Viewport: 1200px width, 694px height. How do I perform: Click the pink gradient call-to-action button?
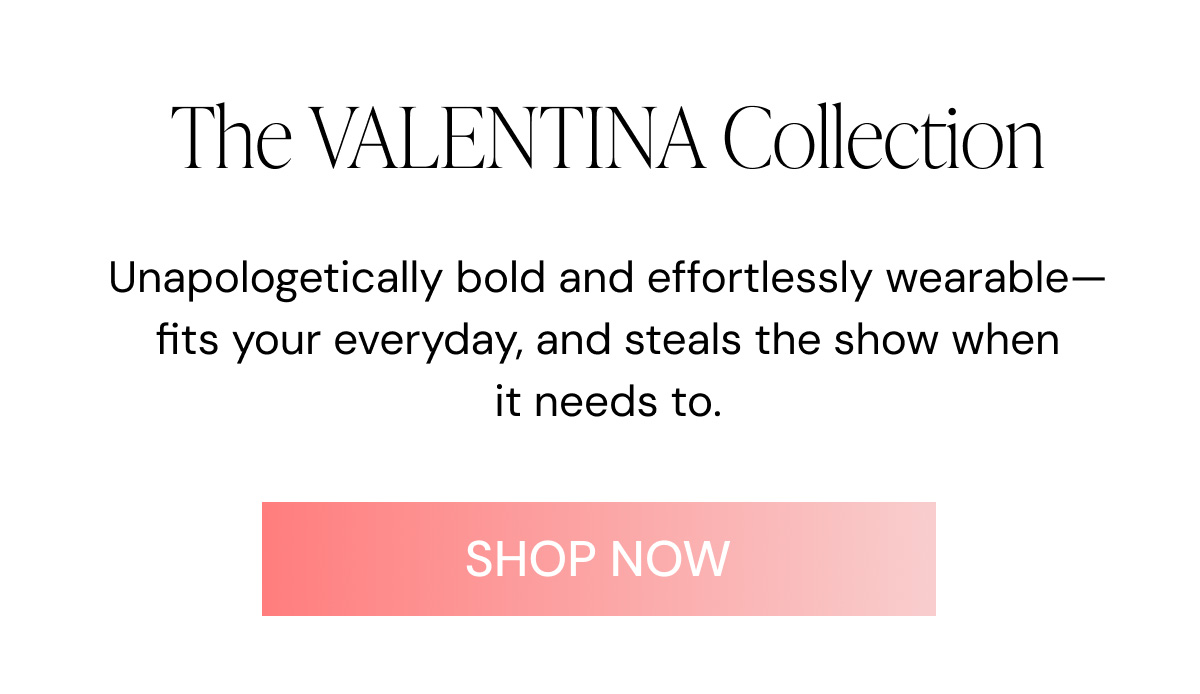coord(598,558)
